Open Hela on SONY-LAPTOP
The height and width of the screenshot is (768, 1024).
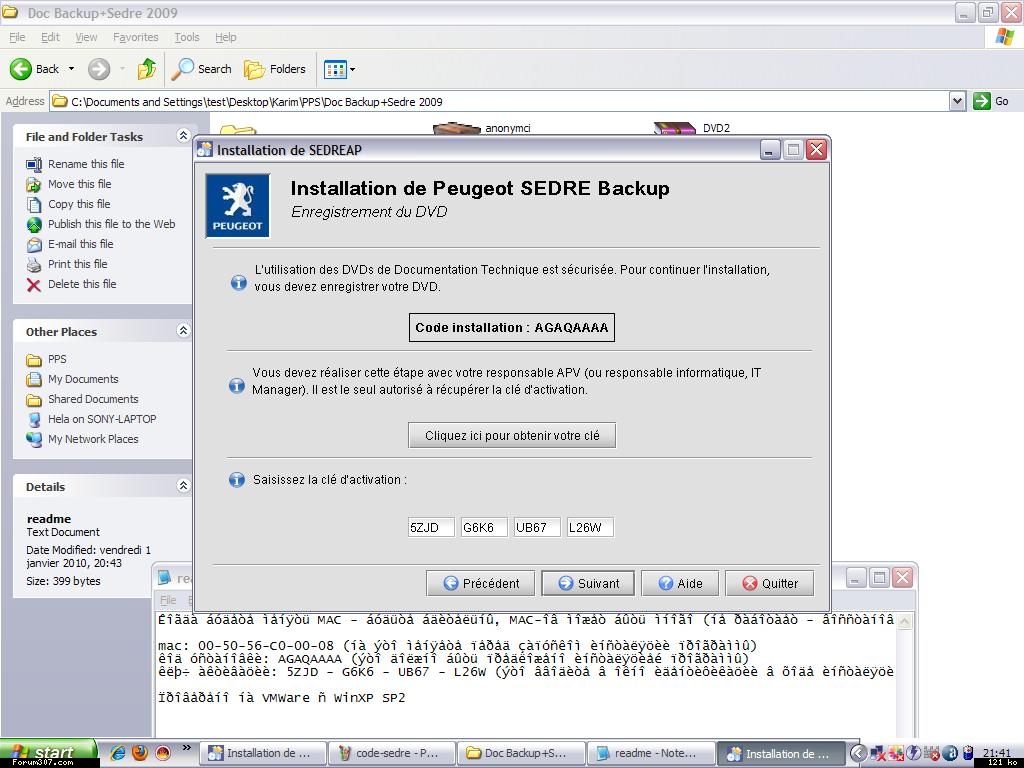(x=102, y=419)
